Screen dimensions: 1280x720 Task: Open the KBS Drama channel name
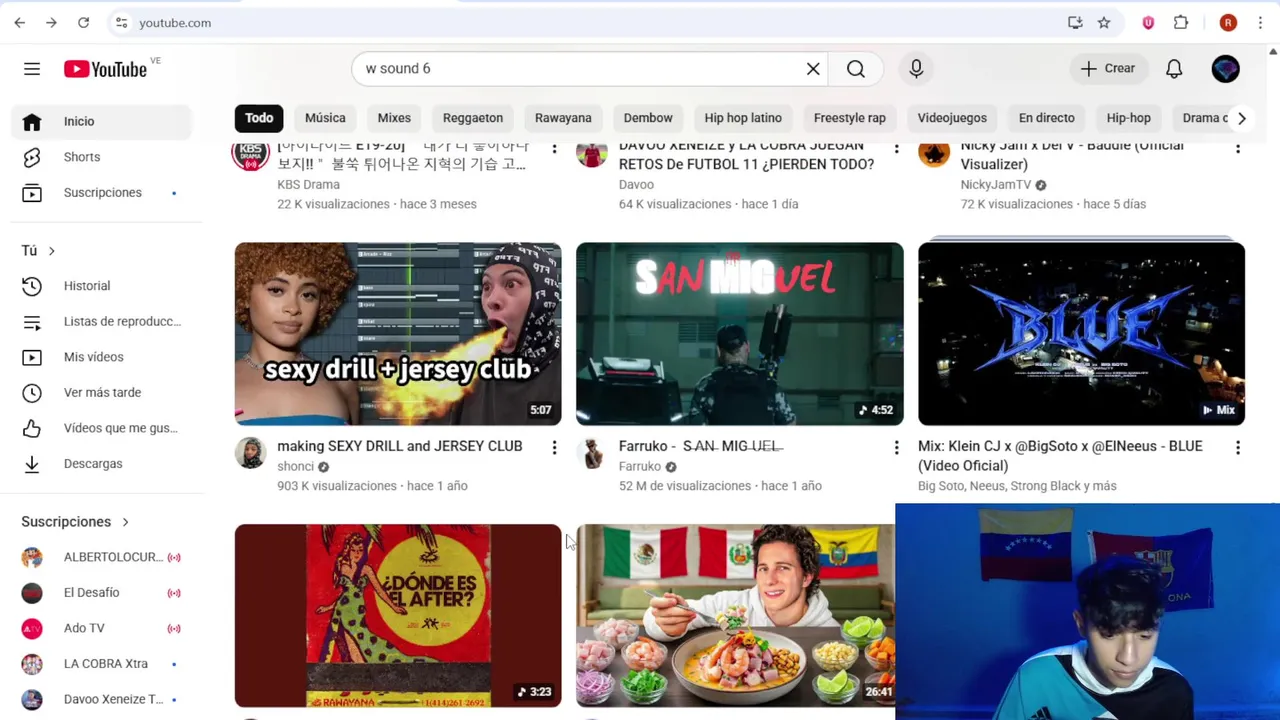(x=308, y=185)
